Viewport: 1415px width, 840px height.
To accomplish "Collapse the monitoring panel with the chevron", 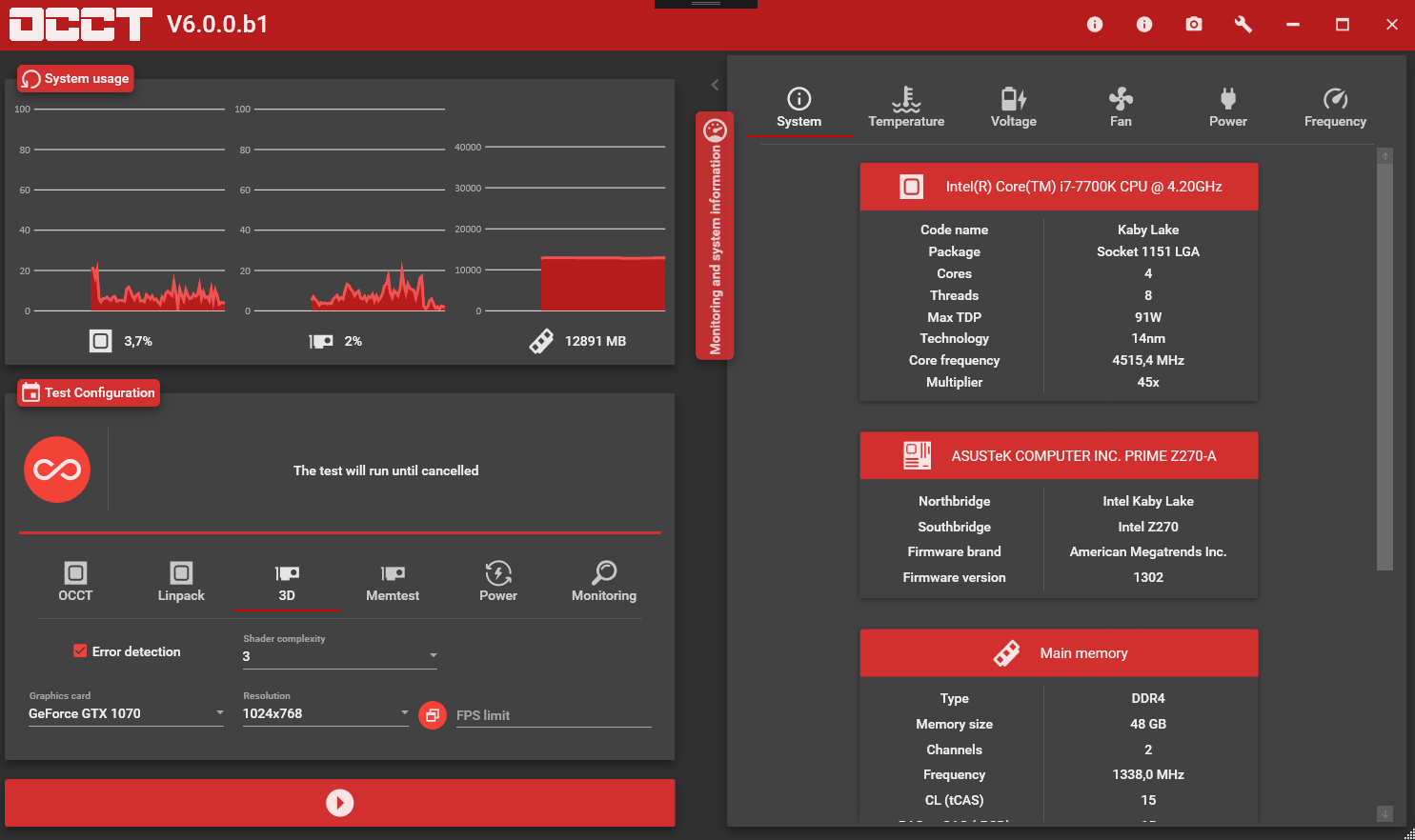I will click(715, 85).
